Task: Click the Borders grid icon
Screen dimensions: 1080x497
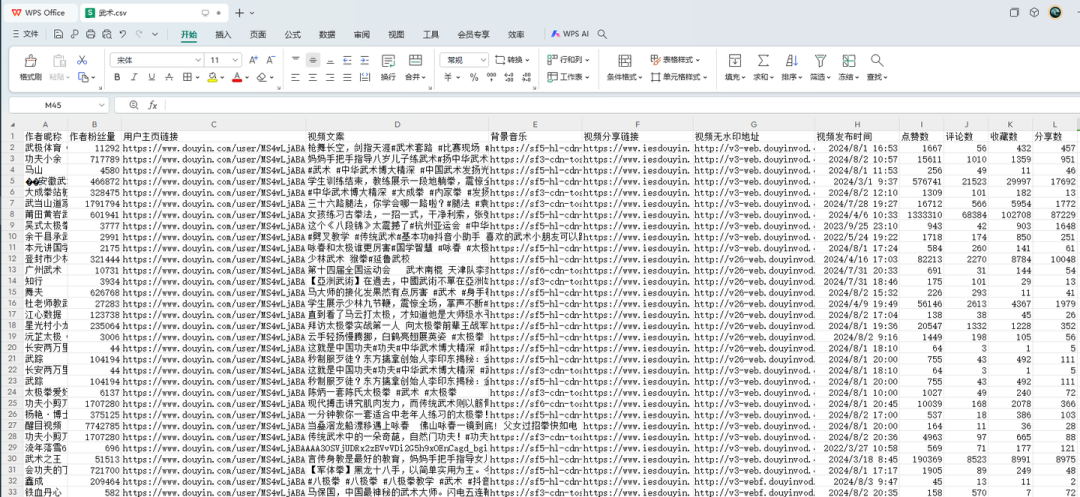Action: (x=187, y=77)
